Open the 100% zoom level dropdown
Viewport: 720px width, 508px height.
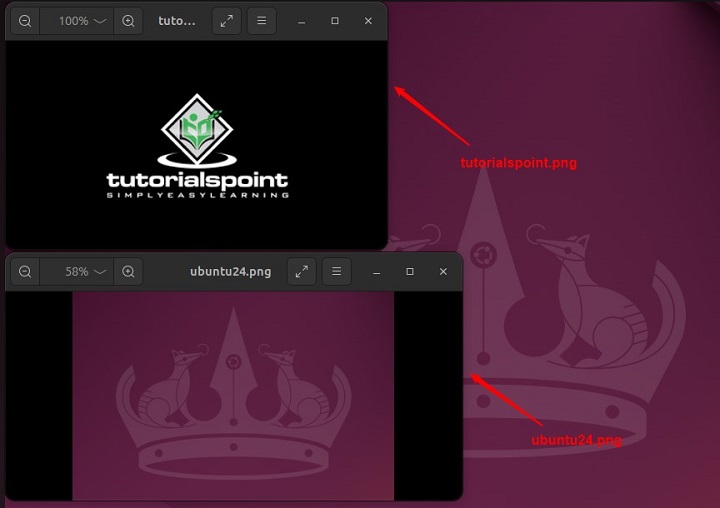[x=77, y=21]
